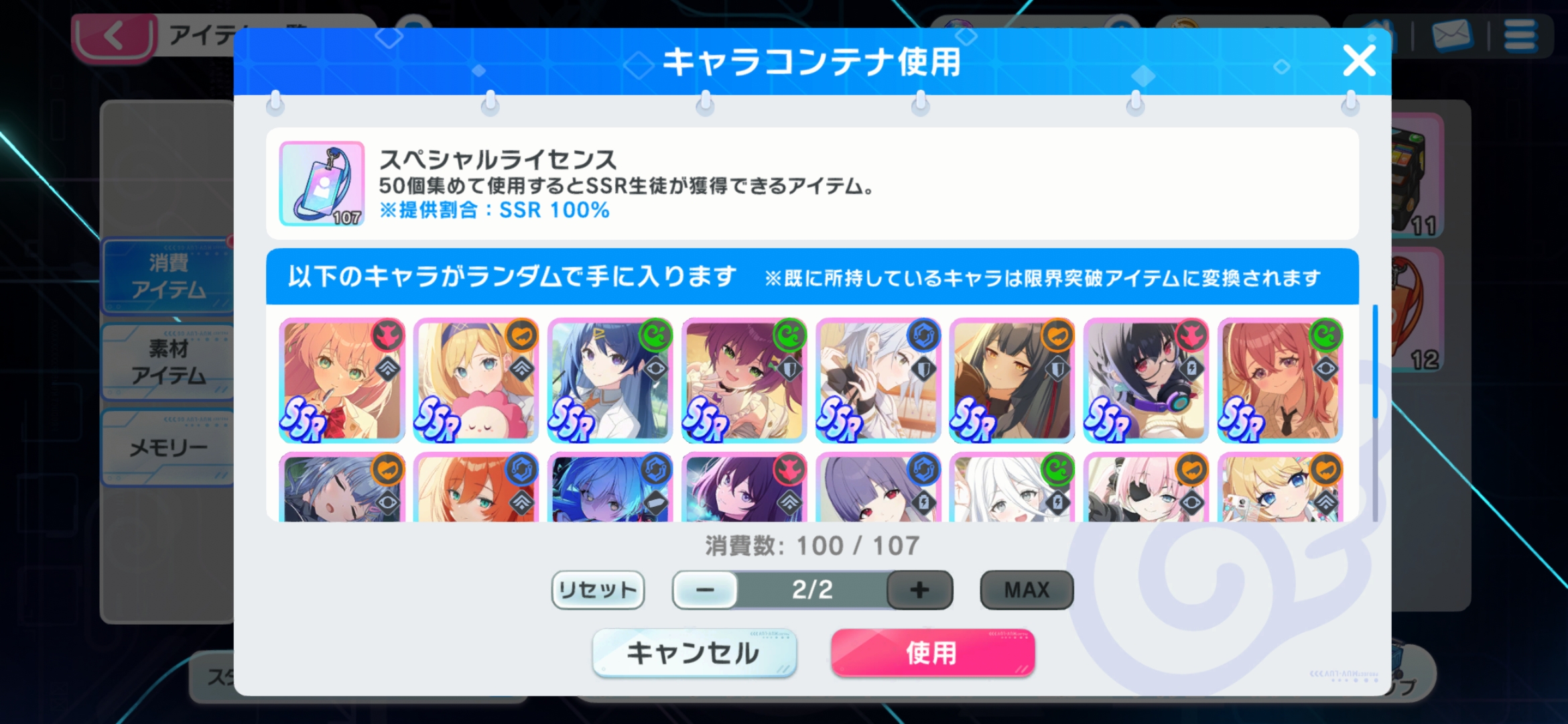Screen dimensions: 1568x724
Task: Select the orange-haired SSR character with red bow
Action: pyautogui.click(x=342, y=381)
